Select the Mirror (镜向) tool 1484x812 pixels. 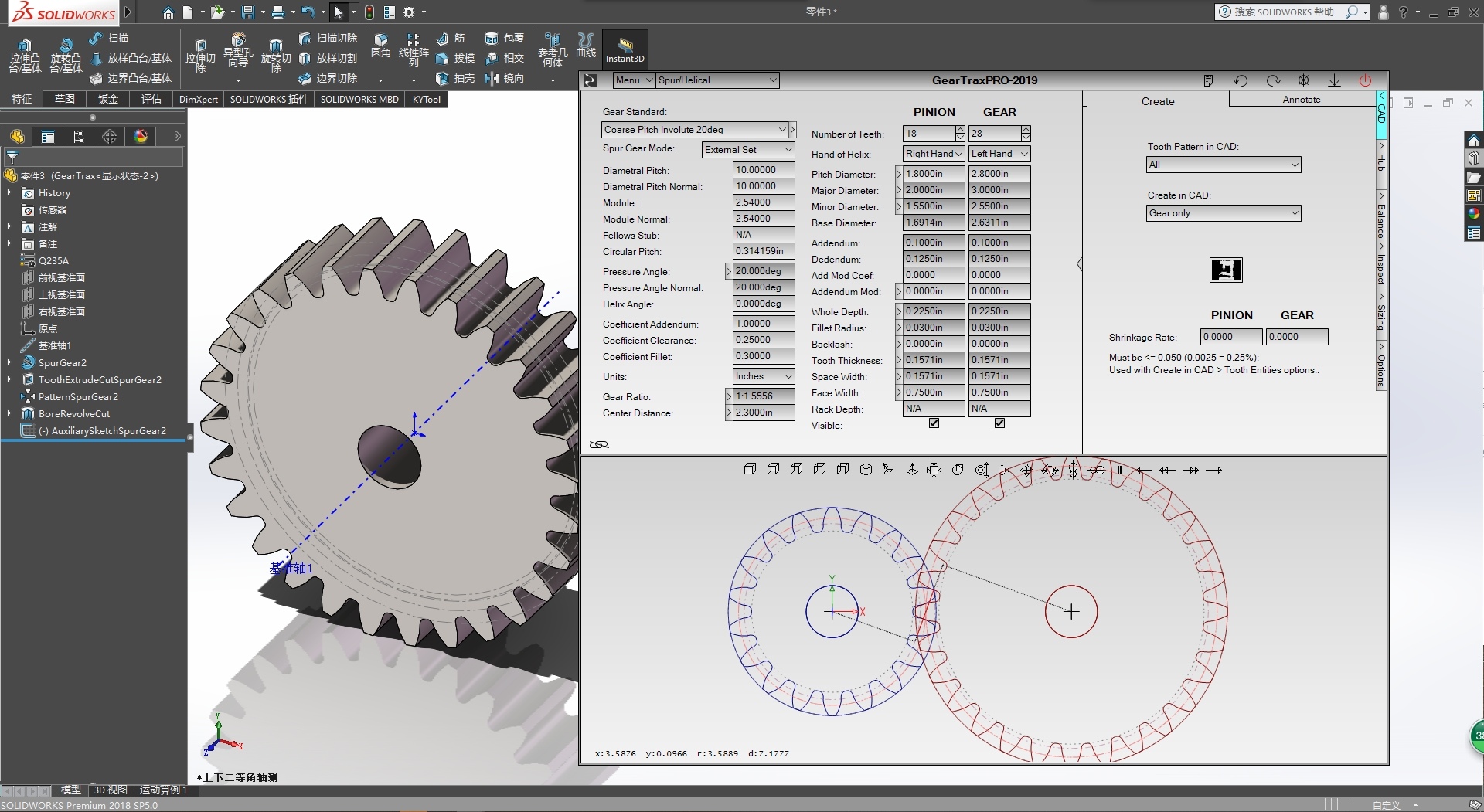click(504, 78)
